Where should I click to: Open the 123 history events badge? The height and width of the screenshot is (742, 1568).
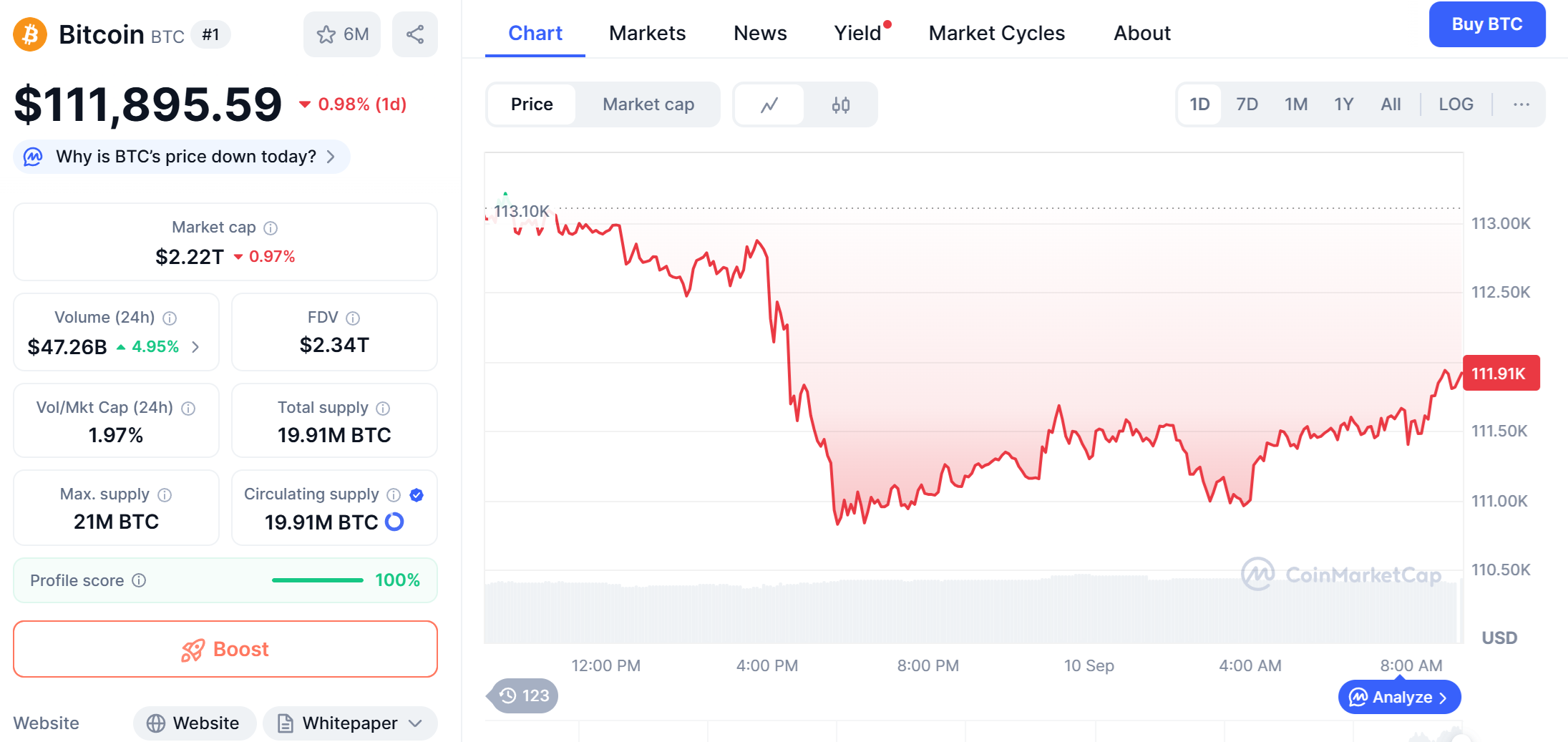tap(525, 695)
